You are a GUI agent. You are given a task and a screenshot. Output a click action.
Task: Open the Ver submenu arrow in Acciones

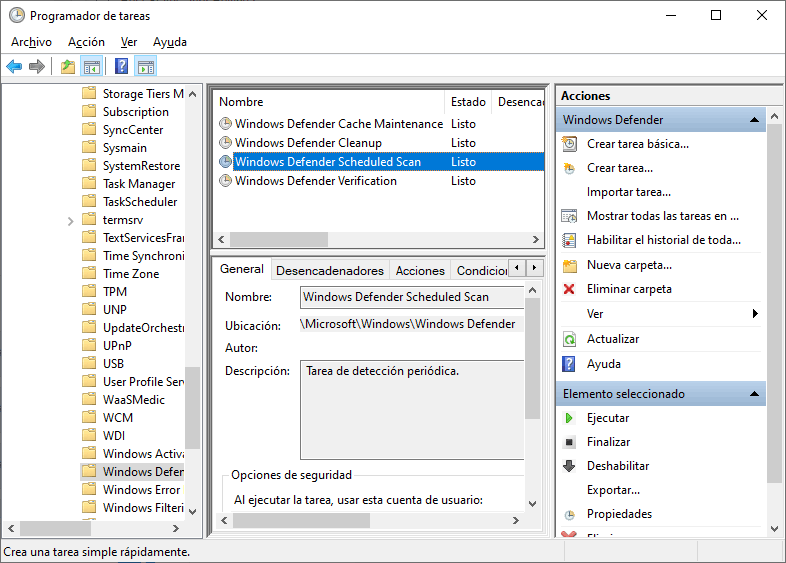tap(755, 314)
